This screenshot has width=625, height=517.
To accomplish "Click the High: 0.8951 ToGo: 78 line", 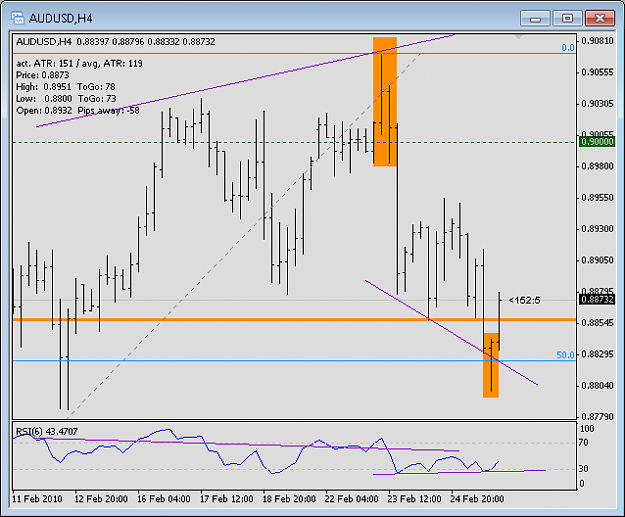I will tap(66, 87).
